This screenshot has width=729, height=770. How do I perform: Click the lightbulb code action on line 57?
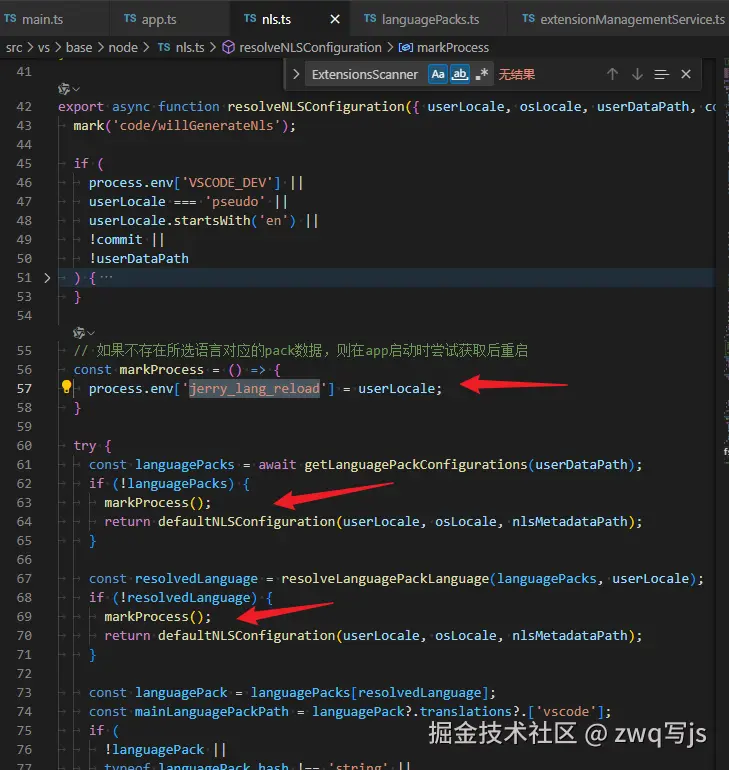[x=66, y=387]
